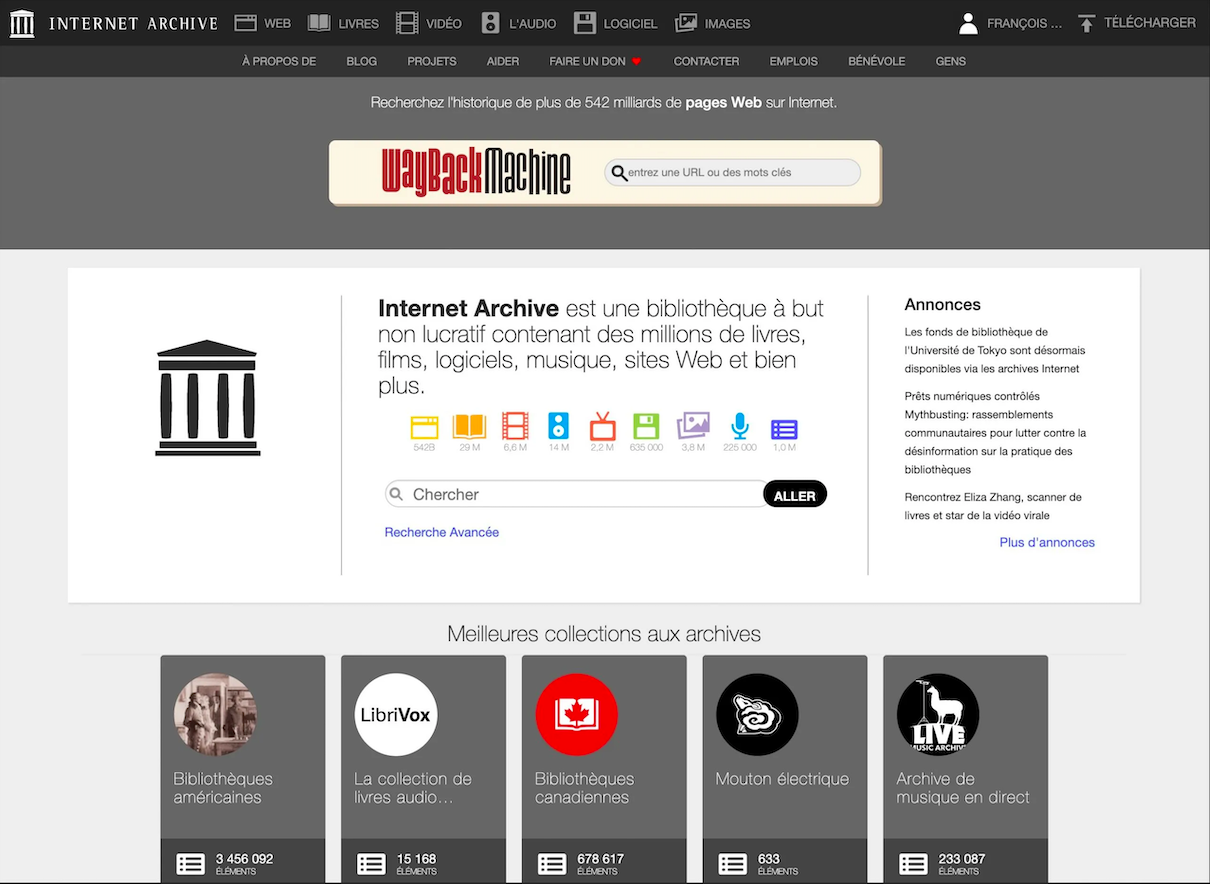
Task: Click the orange TV icon
Action: [602, 428]
